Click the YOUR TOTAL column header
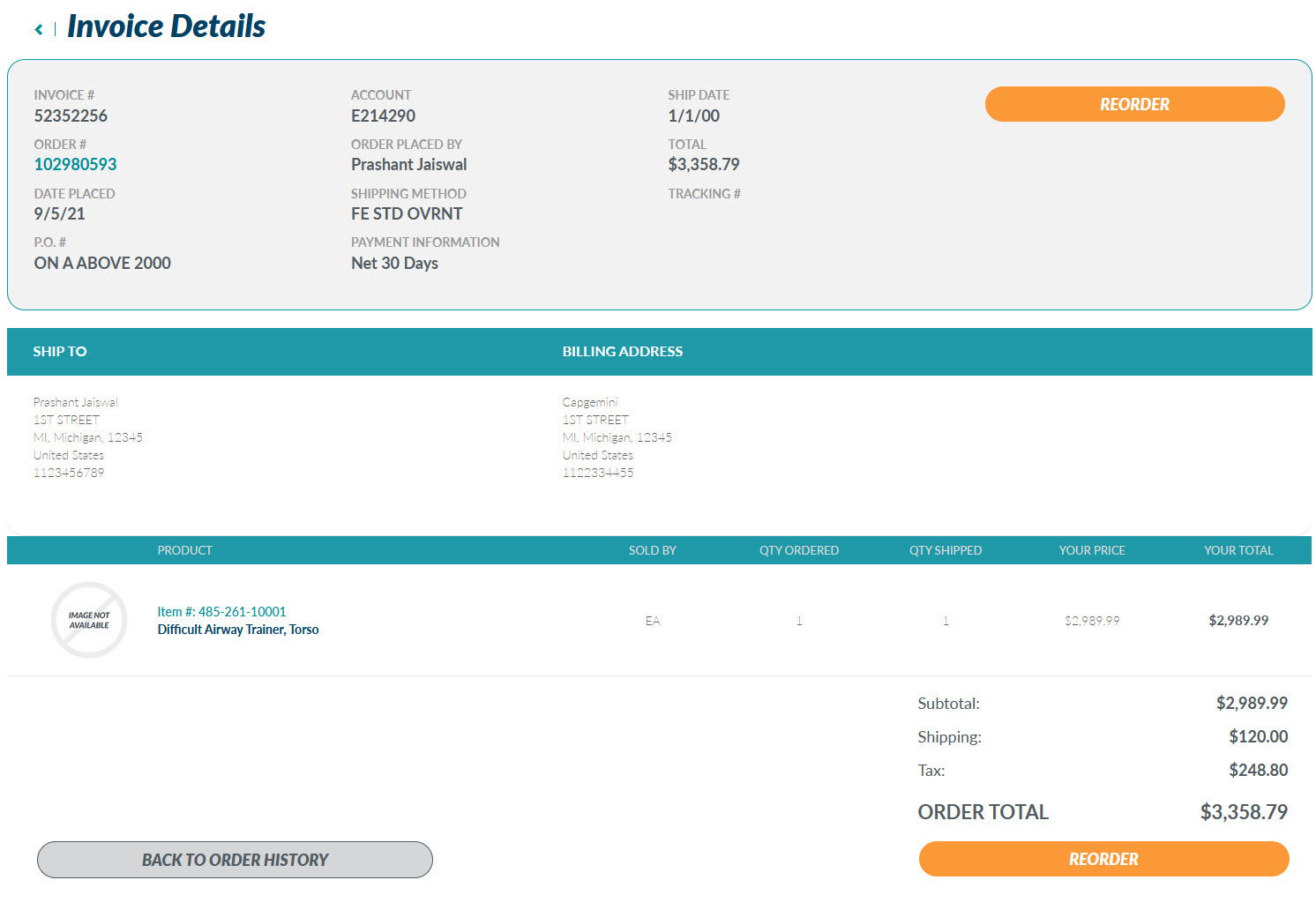This screenshot has width=1316, height=910. pos(1238,550)
